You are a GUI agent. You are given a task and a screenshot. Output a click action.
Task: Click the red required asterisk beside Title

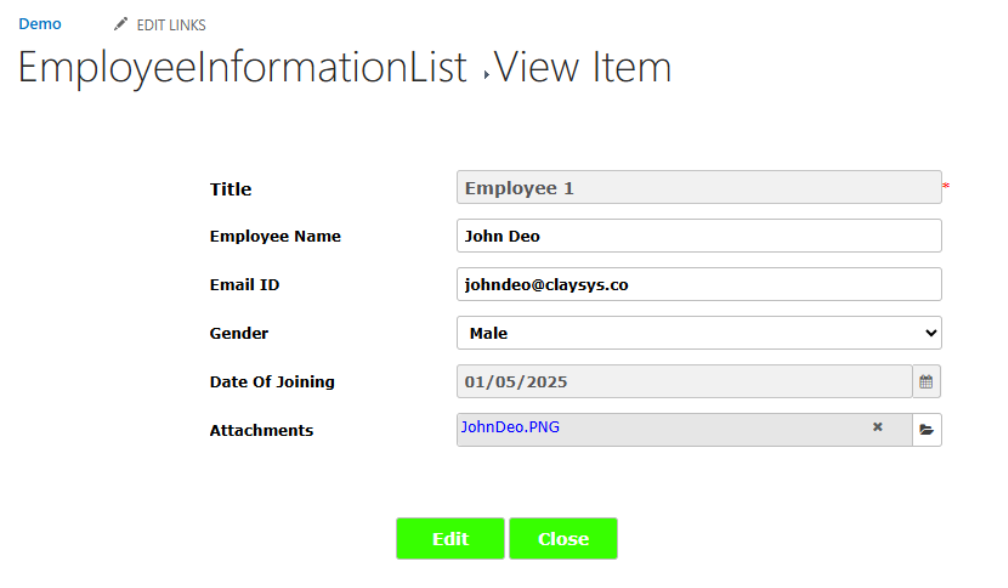tap(946, 186)
